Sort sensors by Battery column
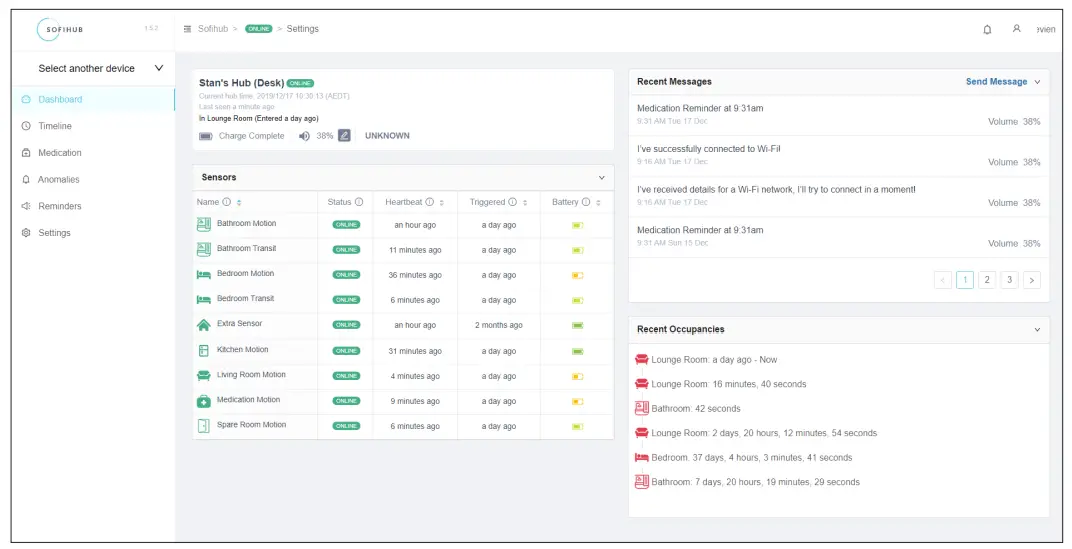 pos(599,202)
